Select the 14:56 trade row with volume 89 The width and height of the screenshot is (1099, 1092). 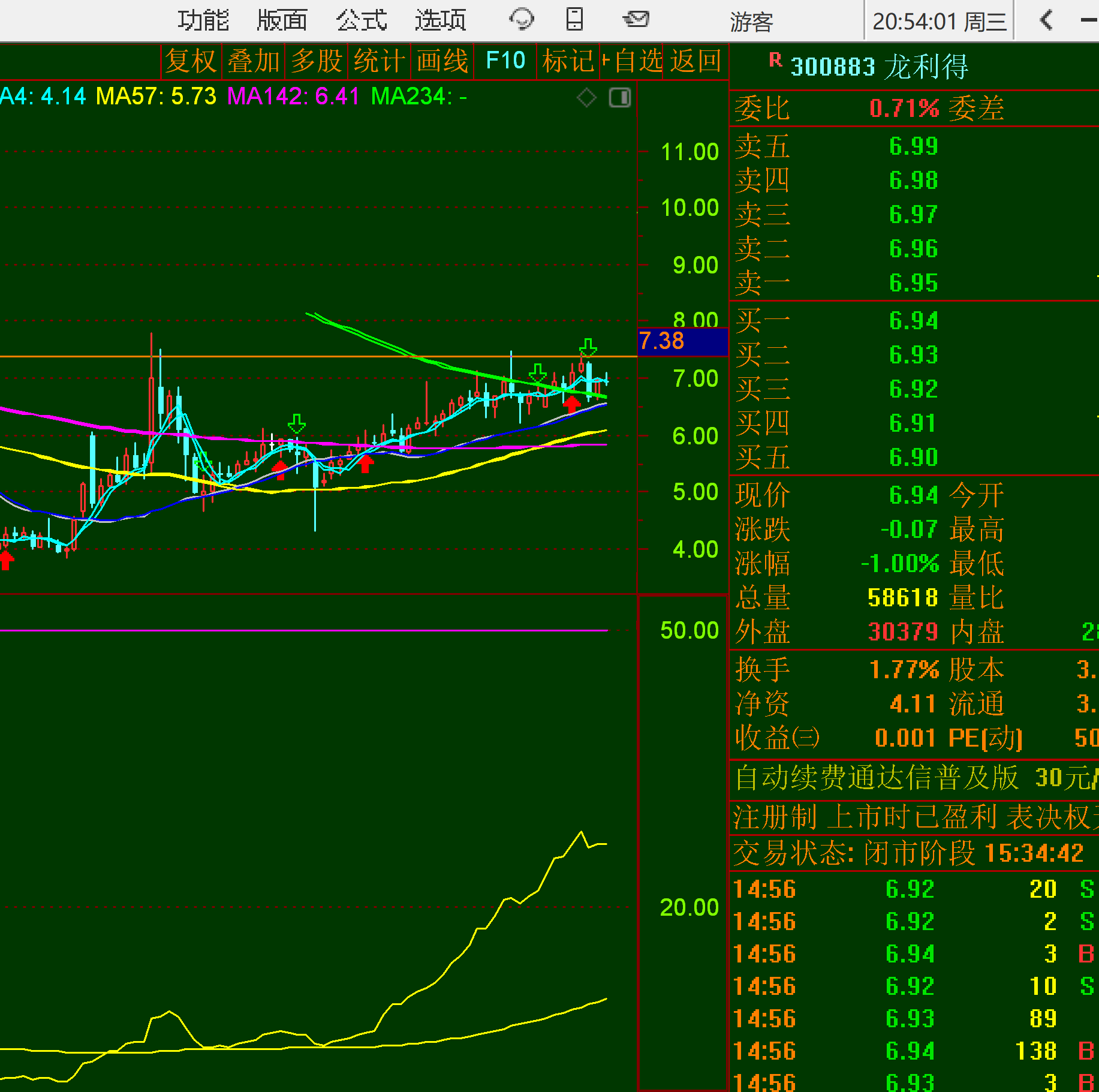[914, 1019]
